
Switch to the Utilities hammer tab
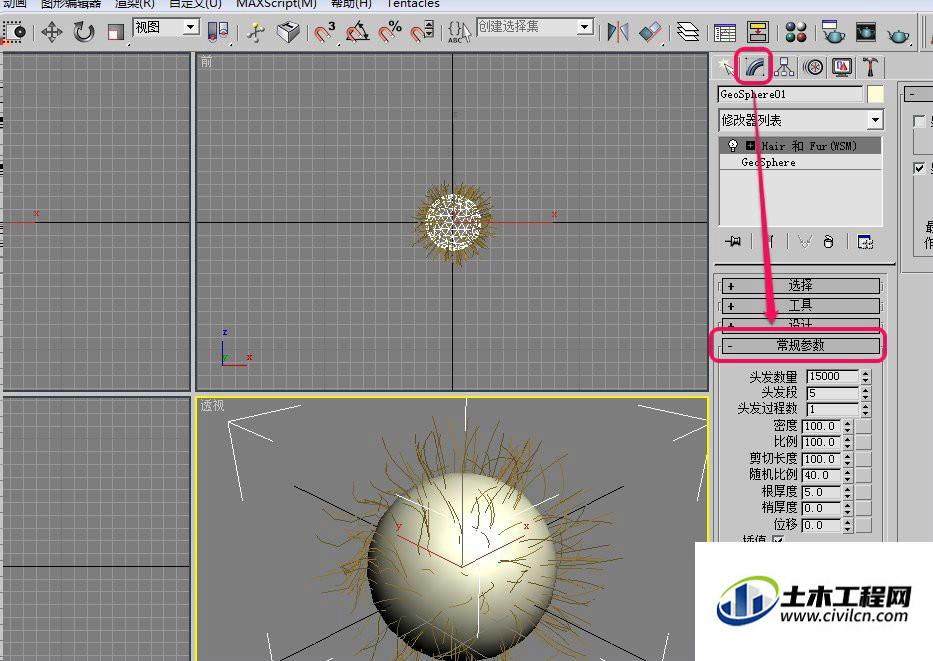pyautogui.click(x=871, y=67)
